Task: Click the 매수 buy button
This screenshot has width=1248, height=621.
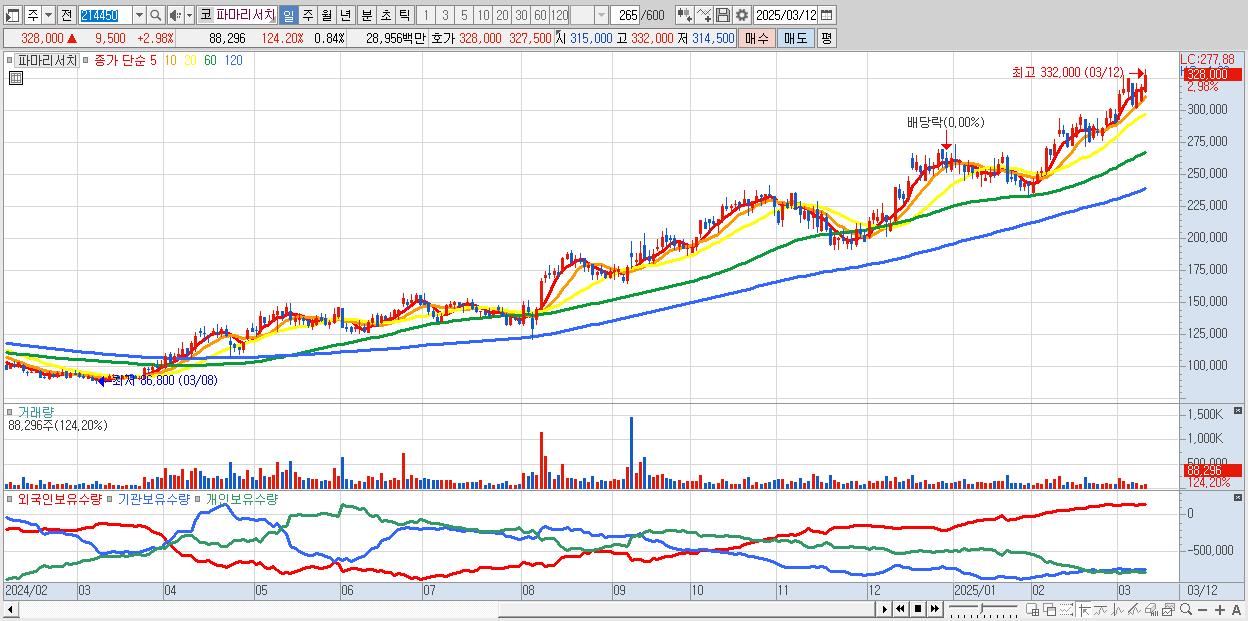Action: (x=757, y=38)
